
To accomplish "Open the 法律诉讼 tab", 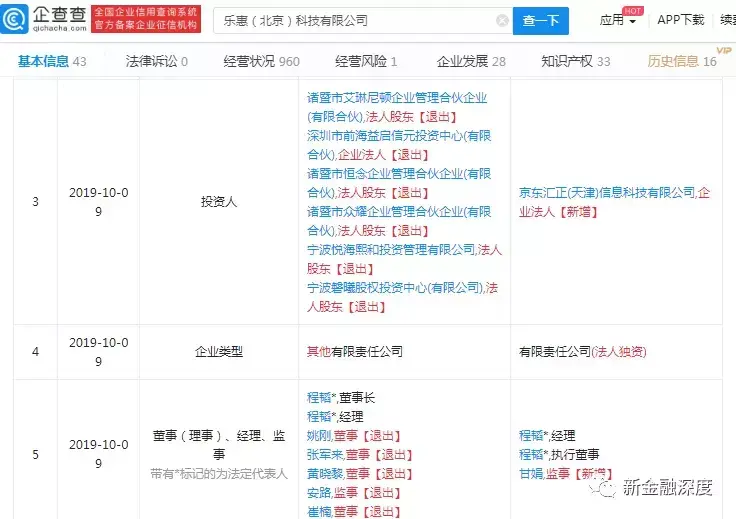I will (x=157, y=61).
